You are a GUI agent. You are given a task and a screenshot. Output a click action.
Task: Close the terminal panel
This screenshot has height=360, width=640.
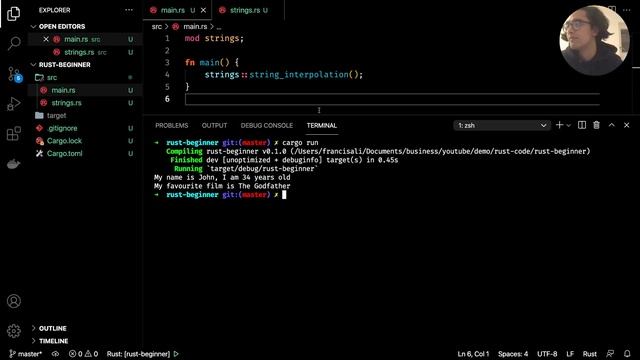point(627,125)
